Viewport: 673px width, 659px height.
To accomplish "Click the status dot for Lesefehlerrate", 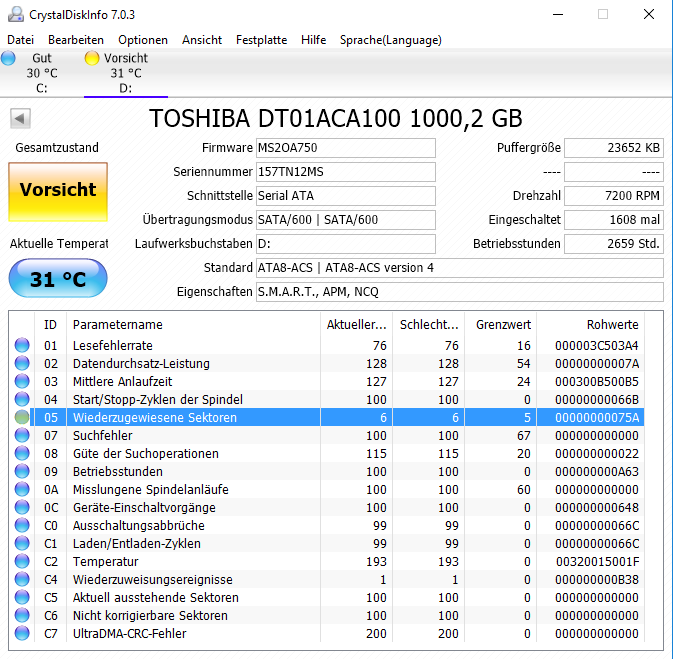I will tap(22, 345).
